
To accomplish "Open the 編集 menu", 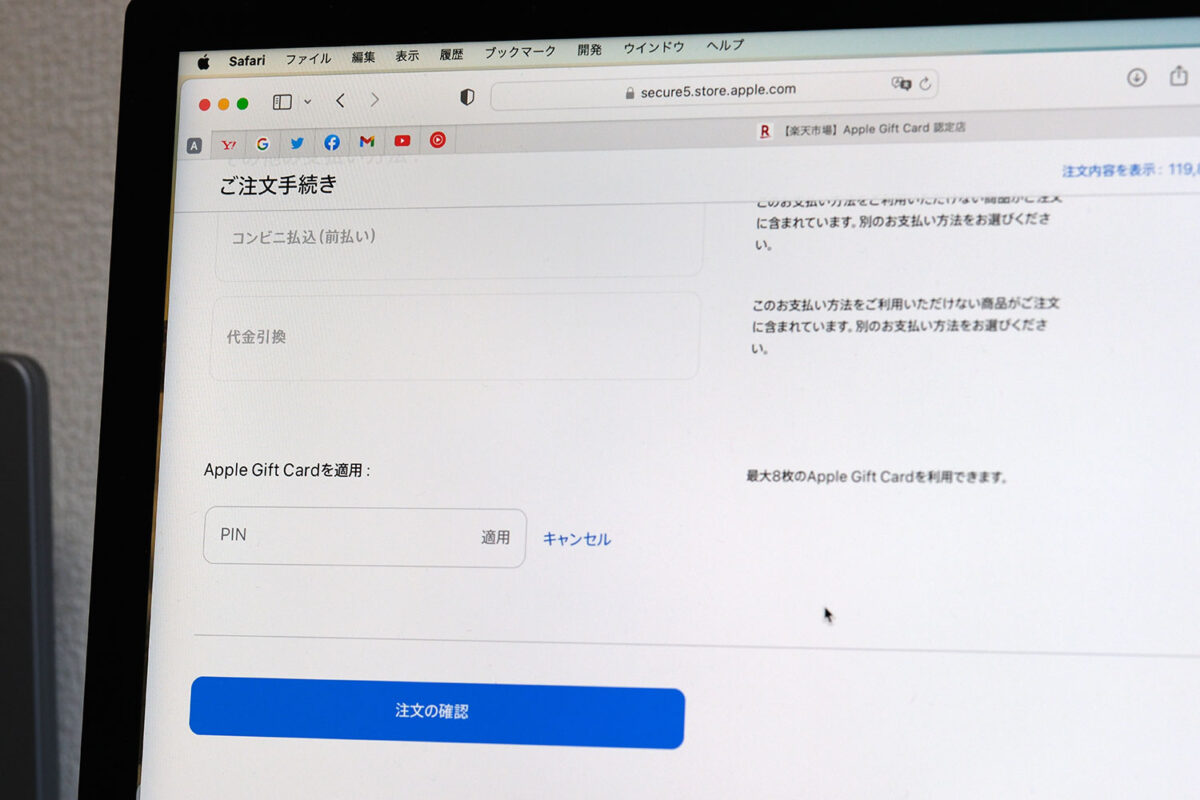I will coord(363,57).
